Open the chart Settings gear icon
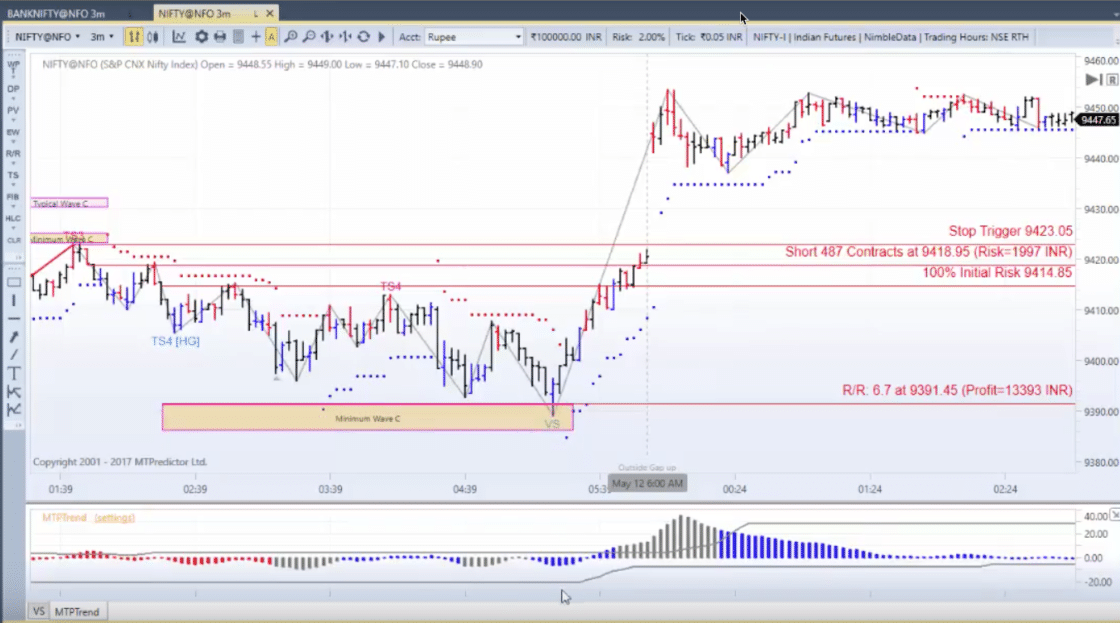Screen dimensions: 1120x623 click(201, 36)
